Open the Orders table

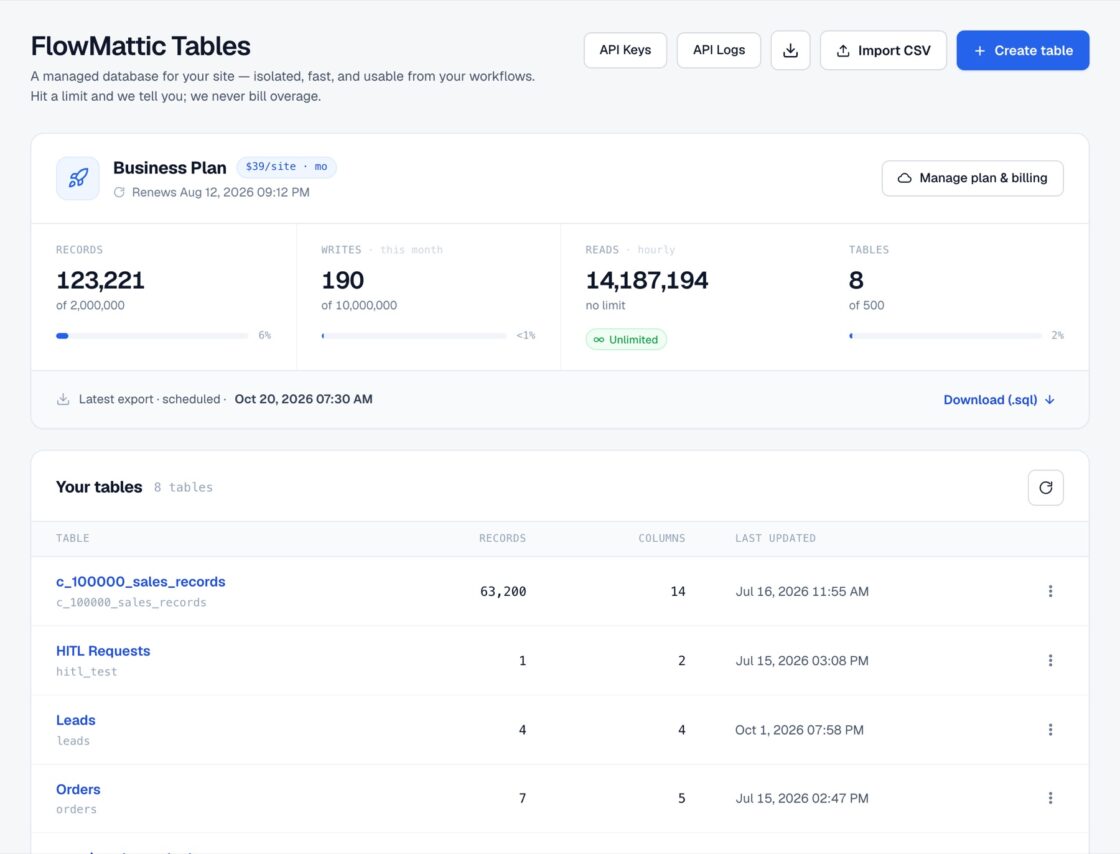coord(78,789)
